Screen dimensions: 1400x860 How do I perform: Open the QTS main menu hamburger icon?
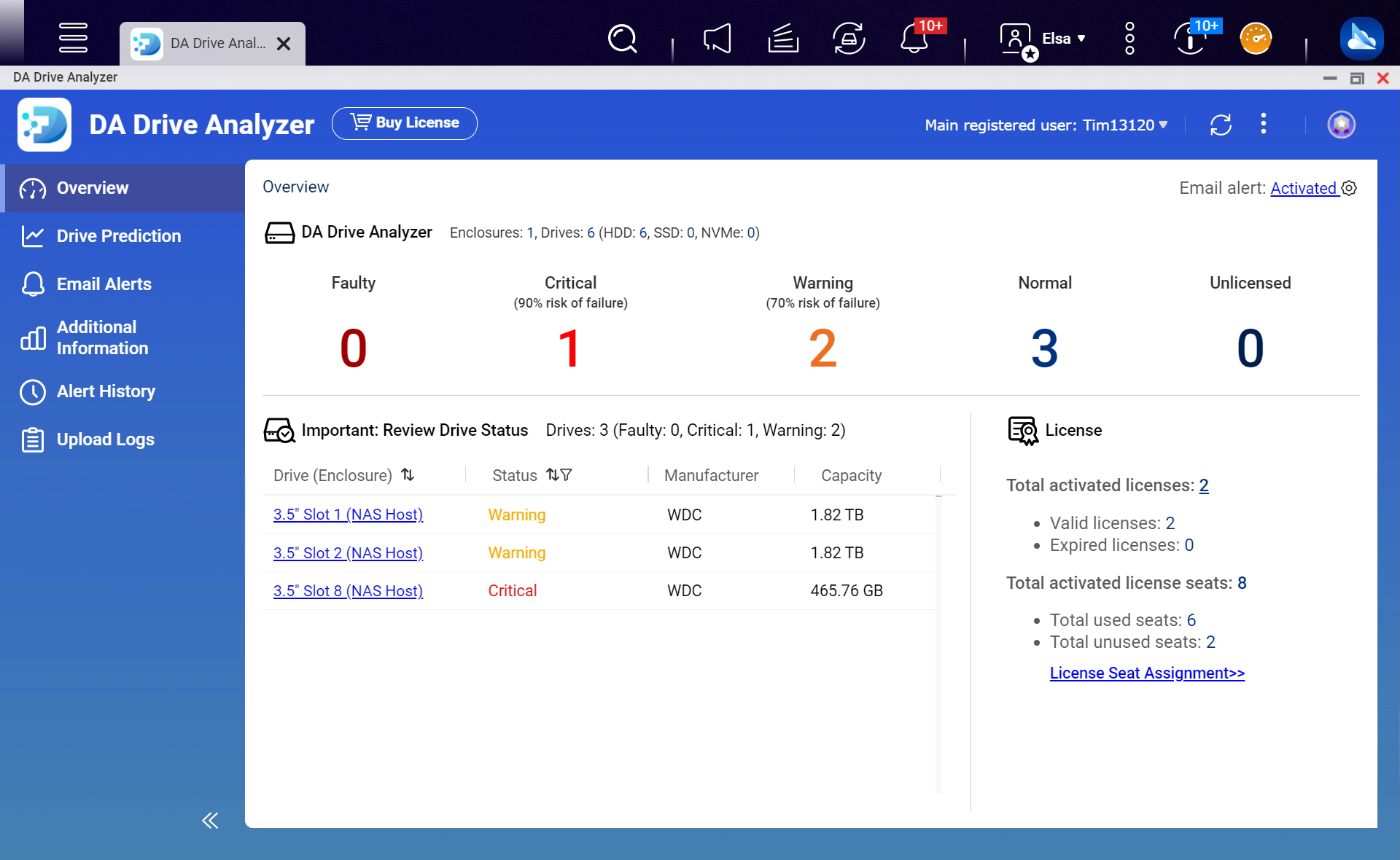73,38
